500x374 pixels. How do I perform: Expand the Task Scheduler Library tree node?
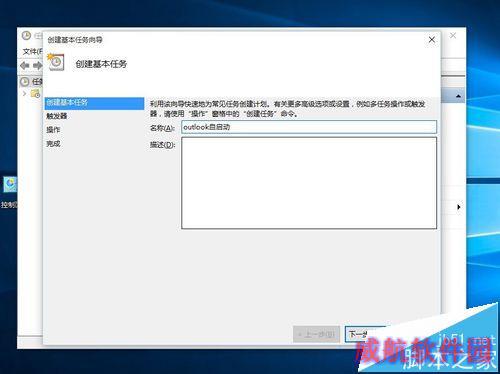pos(24,94)
